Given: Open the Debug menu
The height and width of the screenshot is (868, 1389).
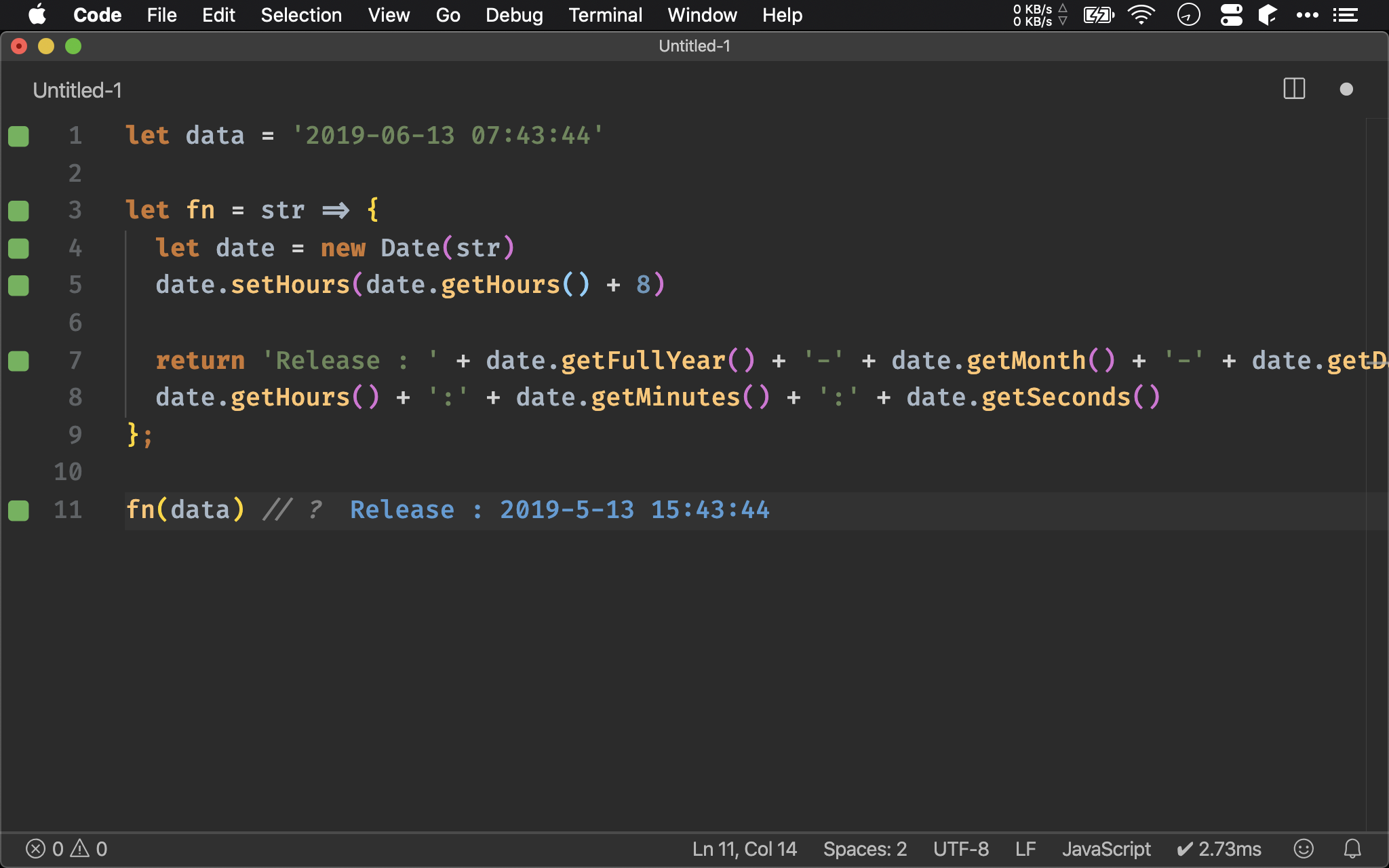Looking at the screenshot, I should coord(514,15).
